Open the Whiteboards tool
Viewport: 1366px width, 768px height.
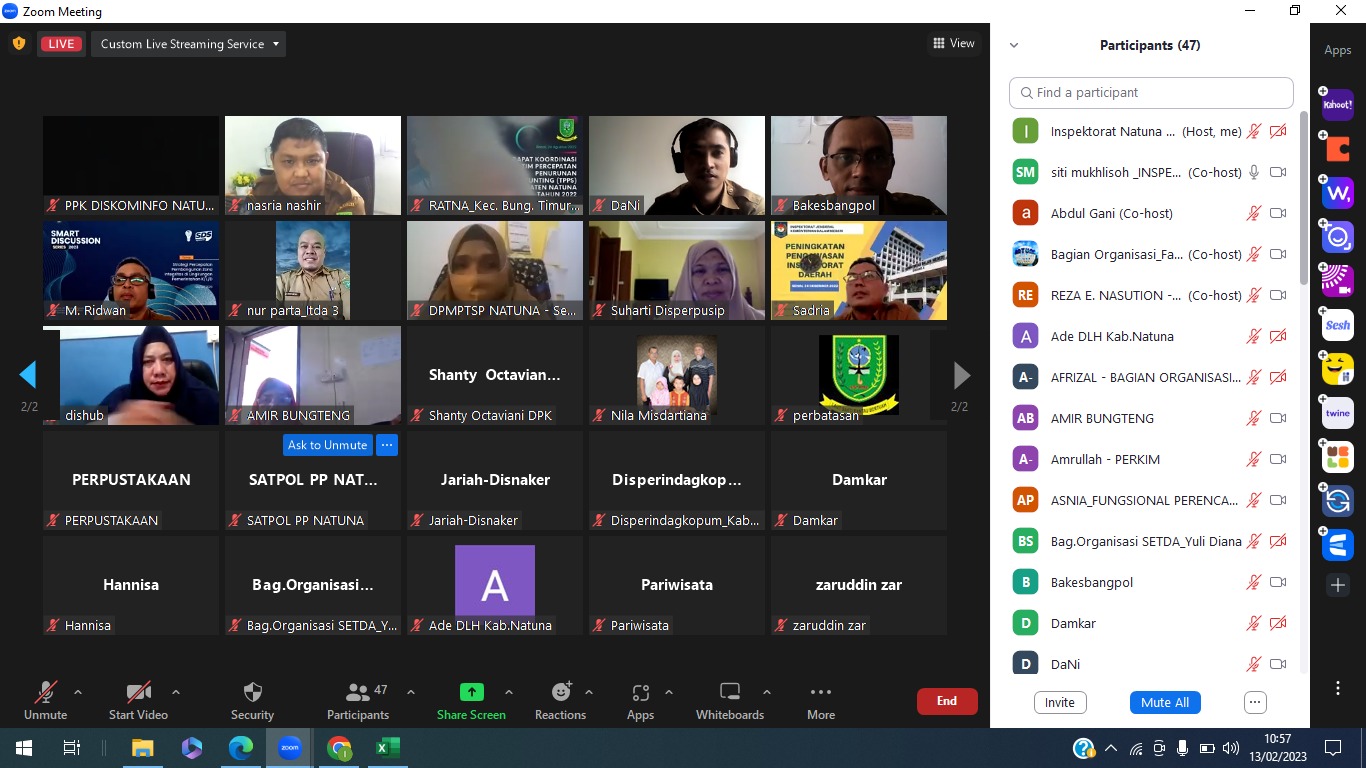coord(729,693)
